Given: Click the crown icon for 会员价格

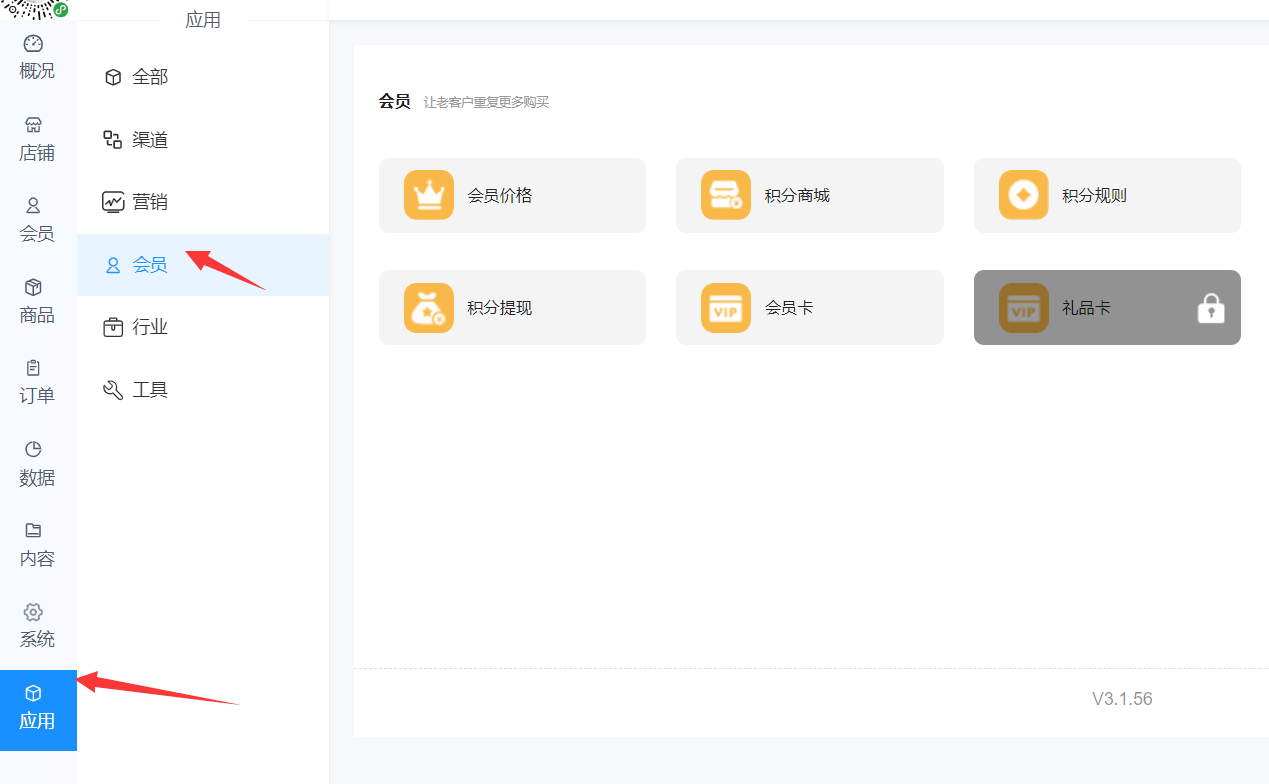Looking at the screenshot, I should tap(428, 195).
